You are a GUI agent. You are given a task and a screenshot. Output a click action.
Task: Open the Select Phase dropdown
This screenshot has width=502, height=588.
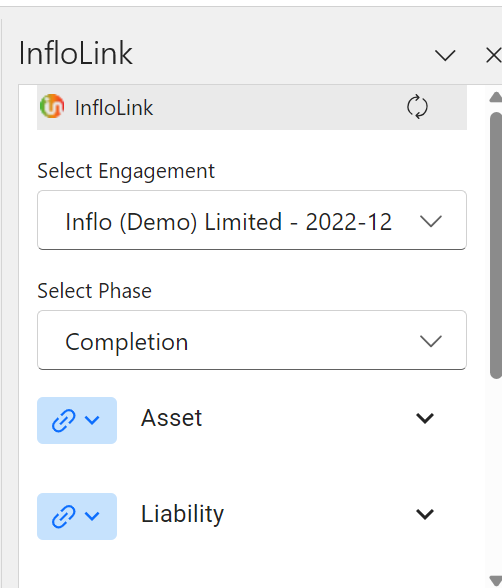pyautogui.click(x=252, y=340)
